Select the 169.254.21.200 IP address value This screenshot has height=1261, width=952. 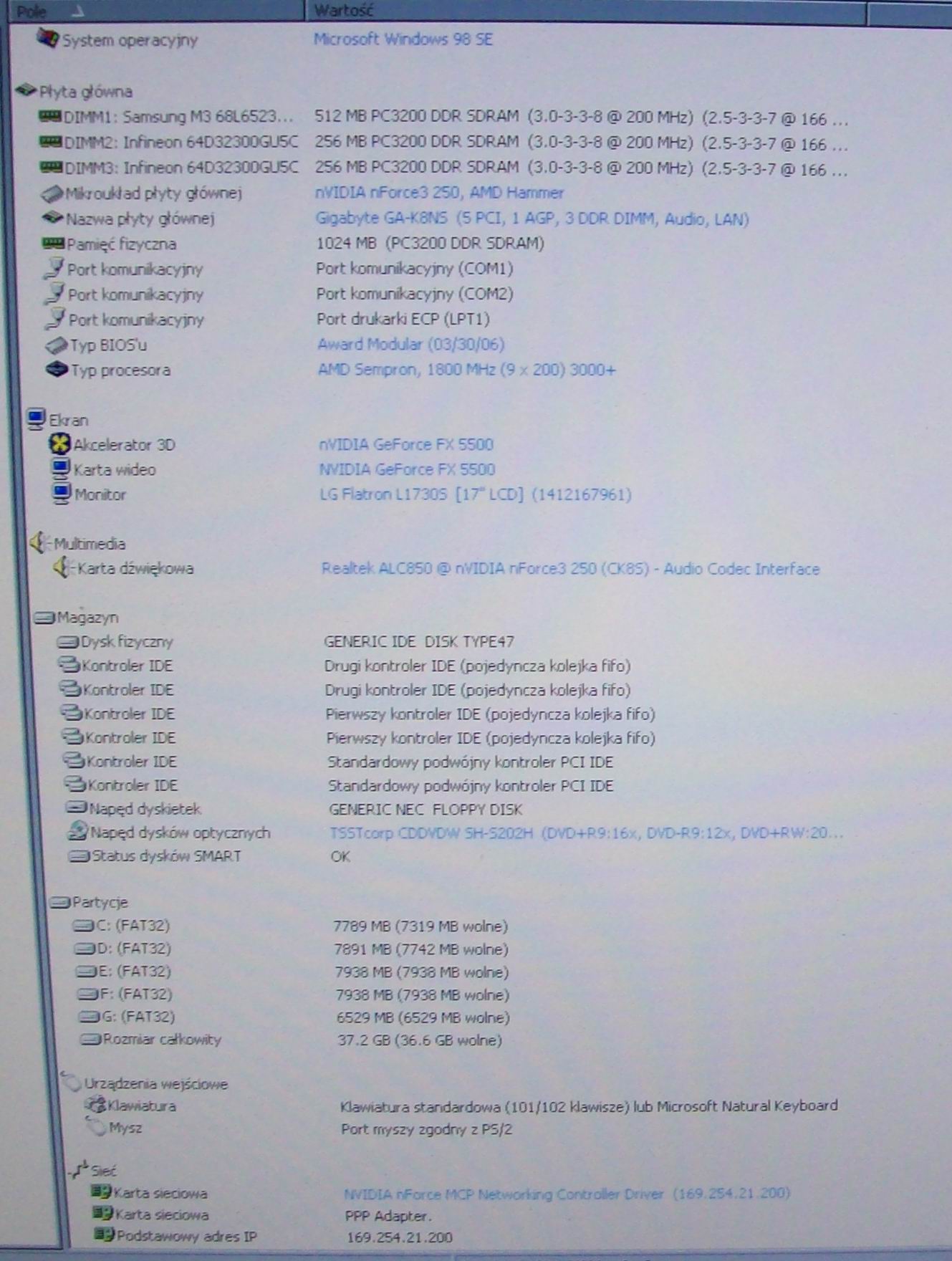pyautogui.click(x=400, y=1237)
